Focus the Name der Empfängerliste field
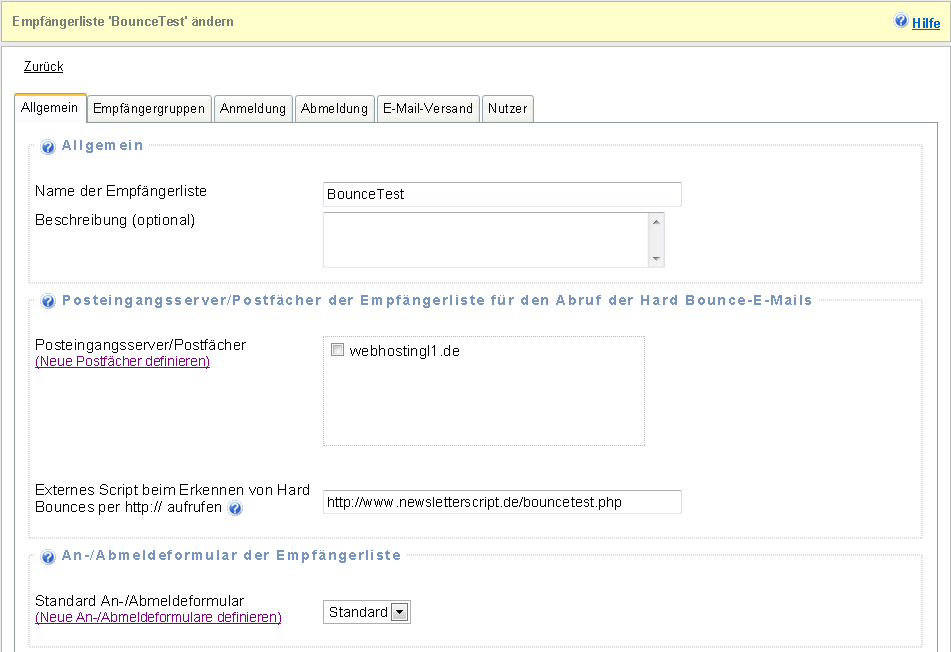Image resolution: width=951 pixels, height=652 pixels. [x=502, y=194]
